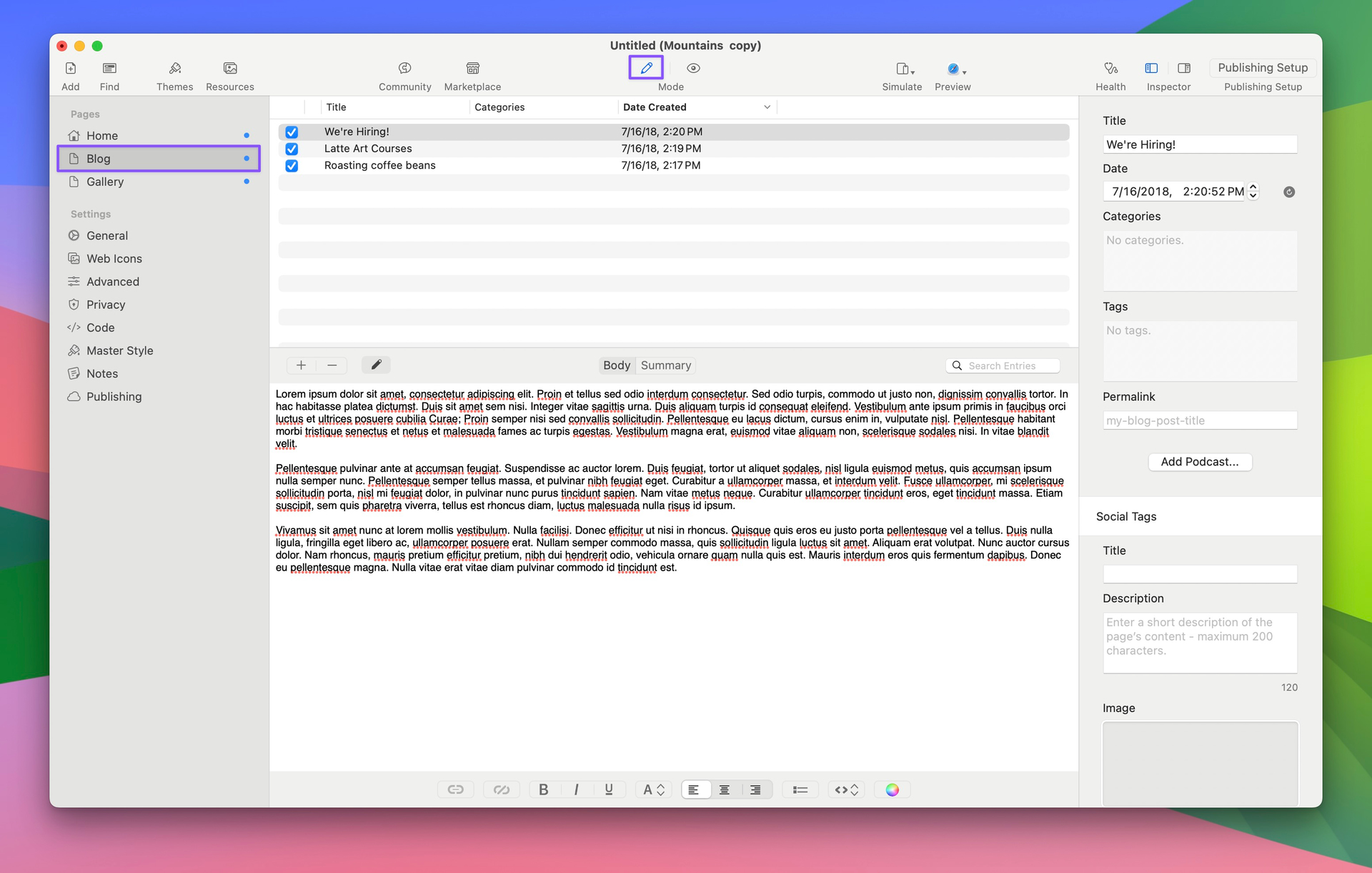Switch to the Summary tab
This screenshot has height=873, width=1372.
pos(665,365)
